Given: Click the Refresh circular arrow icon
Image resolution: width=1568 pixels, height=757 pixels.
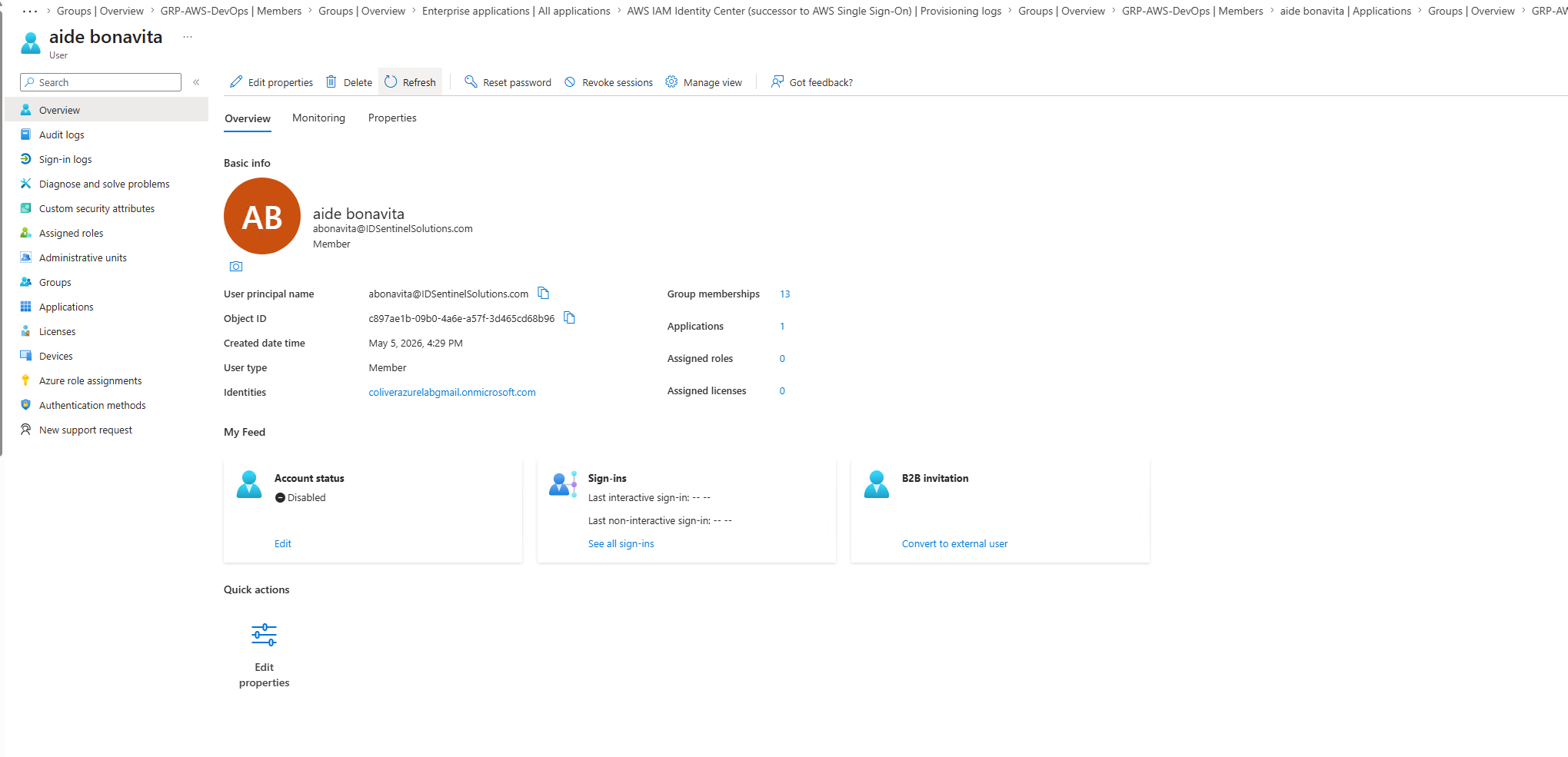Looking at the screenshot, I should [x=391, y=81].
